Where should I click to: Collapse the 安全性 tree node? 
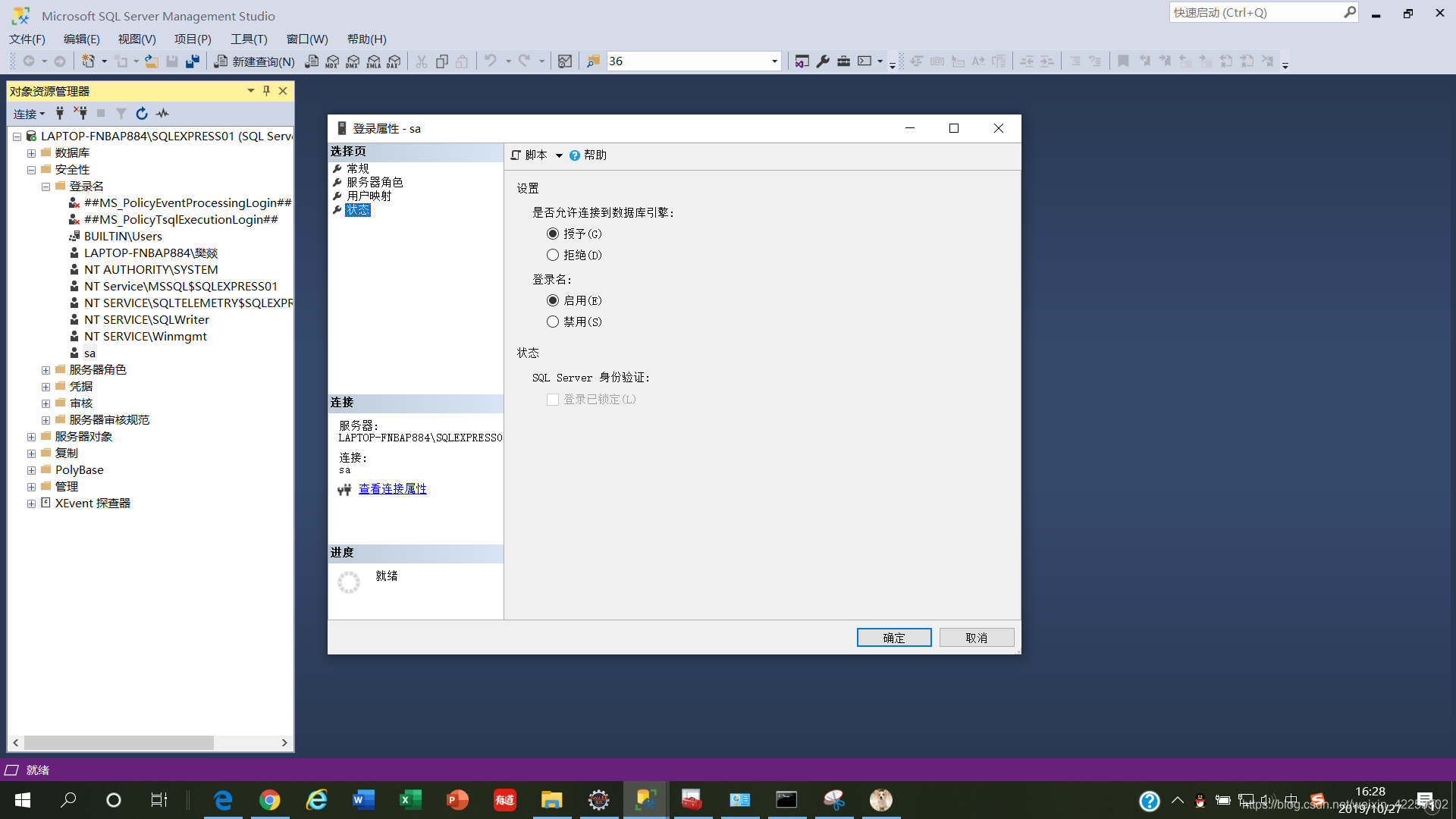point(31,170)
